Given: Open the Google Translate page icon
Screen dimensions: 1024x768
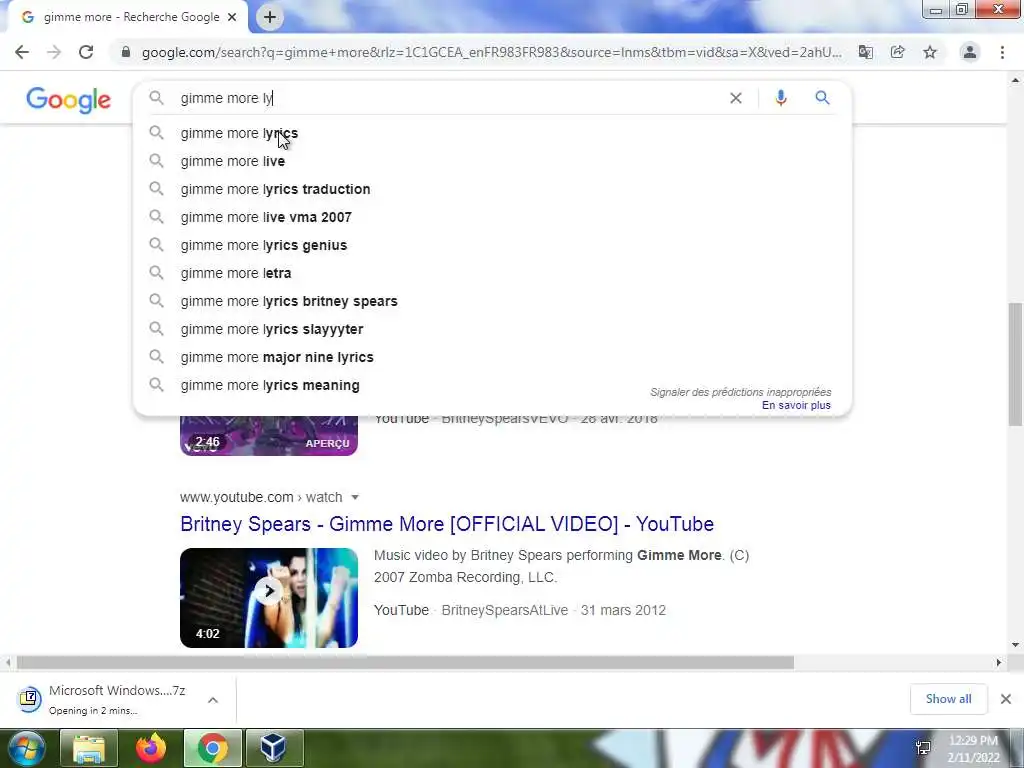Looking at the screenshot, I should point(866,52).
